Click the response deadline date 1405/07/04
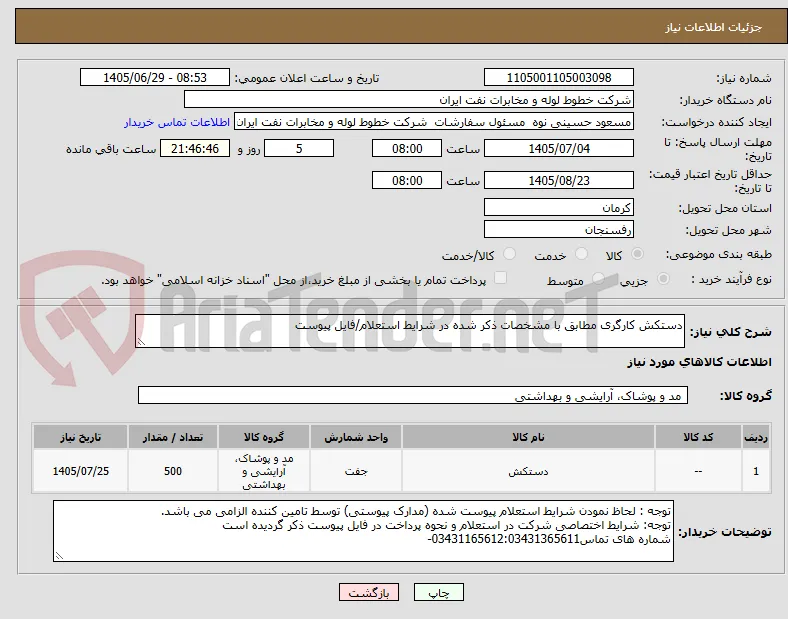The width and height of the screenshot is (788, 619). [558, 148]
